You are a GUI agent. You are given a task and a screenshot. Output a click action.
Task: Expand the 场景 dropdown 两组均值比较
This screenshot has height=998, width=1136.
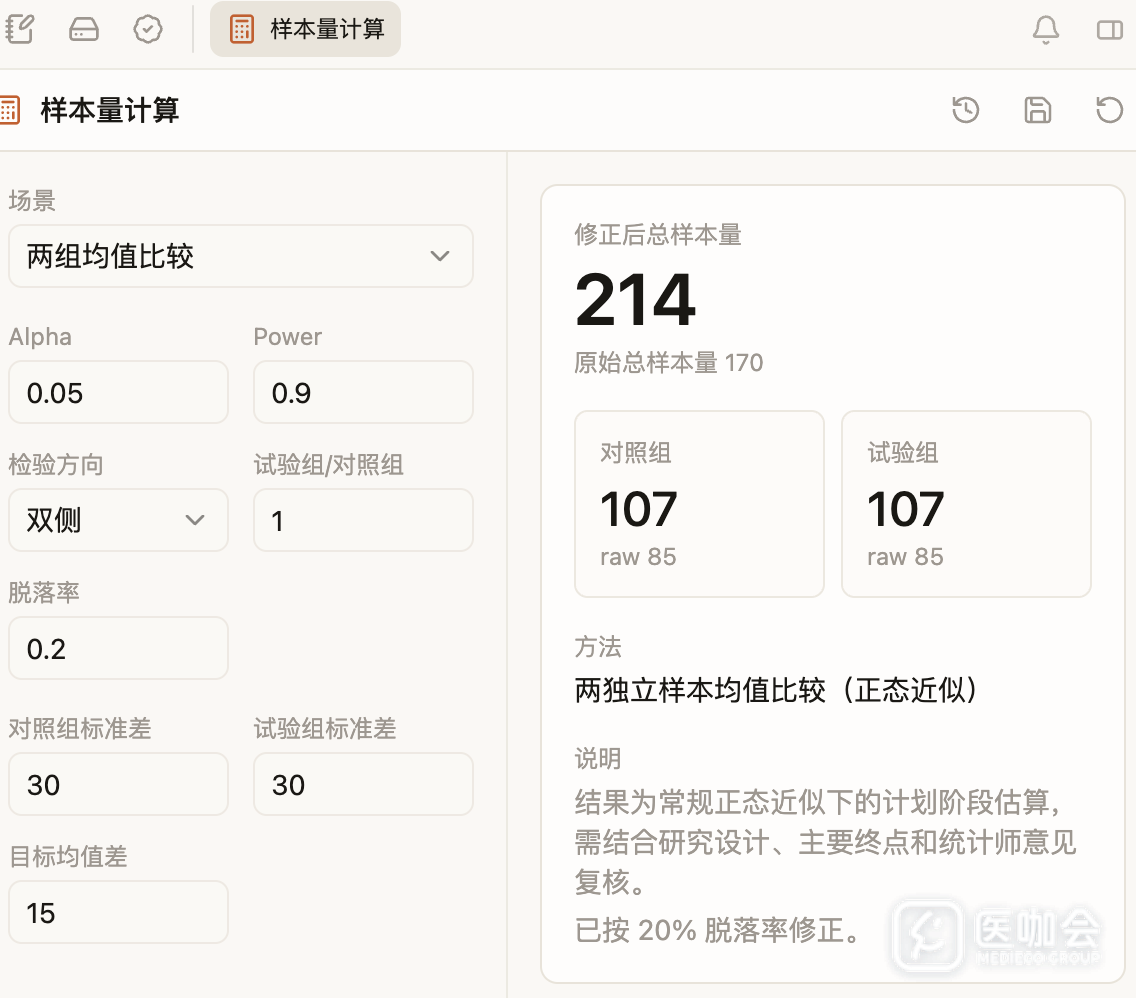click(241, 256)
